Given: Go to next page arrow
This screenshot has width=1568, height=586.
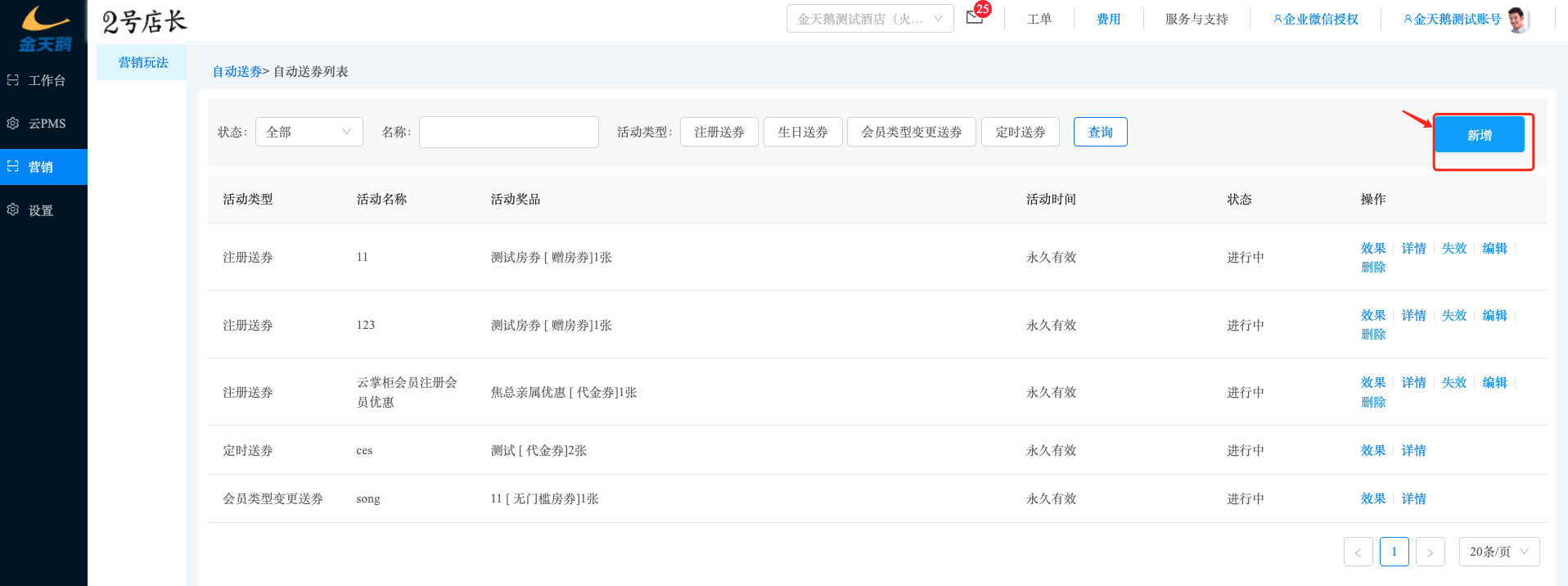Looking at the screenshot, I should pyautogui.click(x=1430, y=552).
